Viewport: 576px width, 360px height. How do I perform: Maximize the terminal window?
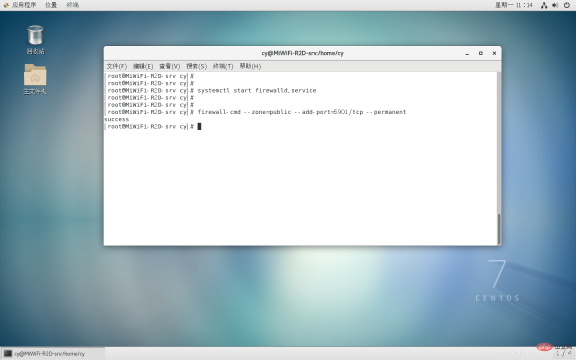pos(480,53)
